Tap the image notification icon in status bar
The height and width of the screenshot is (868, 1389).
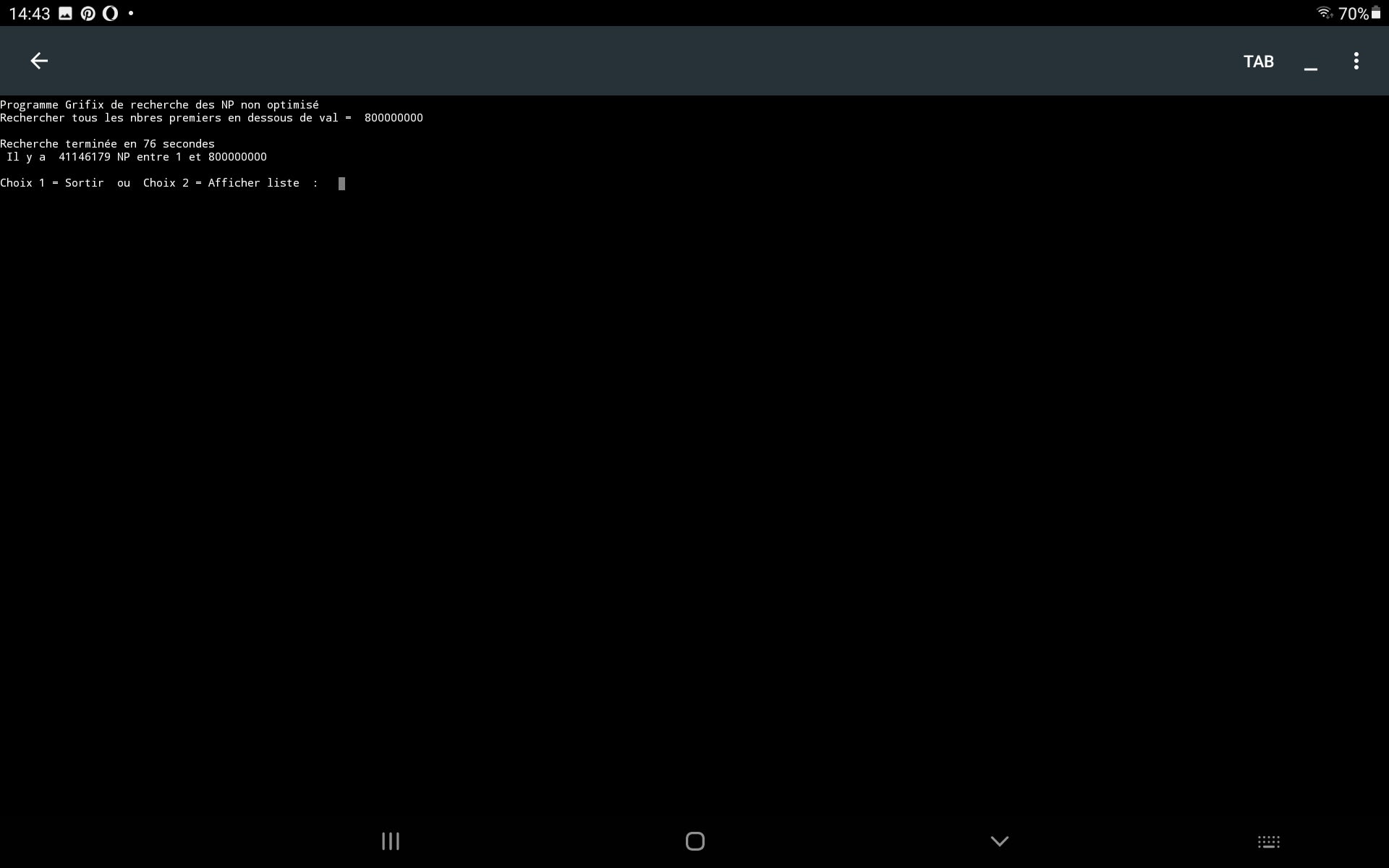click(x=65, y=14)
